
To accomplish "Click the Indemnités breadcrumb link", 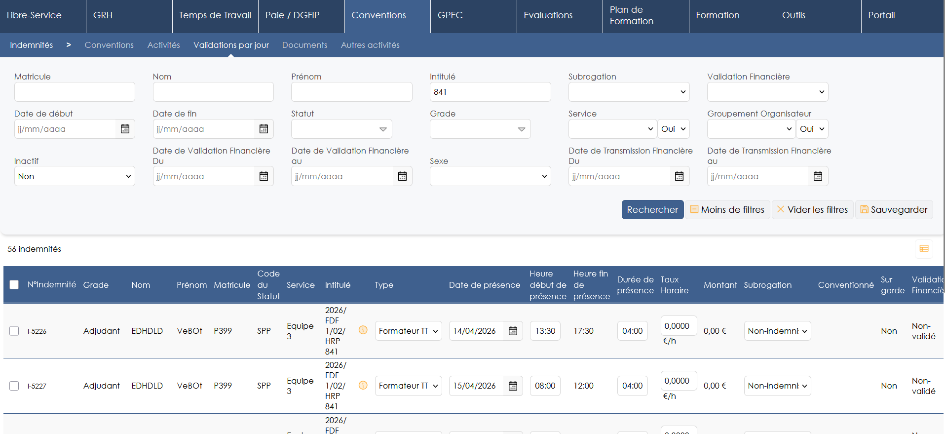I will click(31, 45).
